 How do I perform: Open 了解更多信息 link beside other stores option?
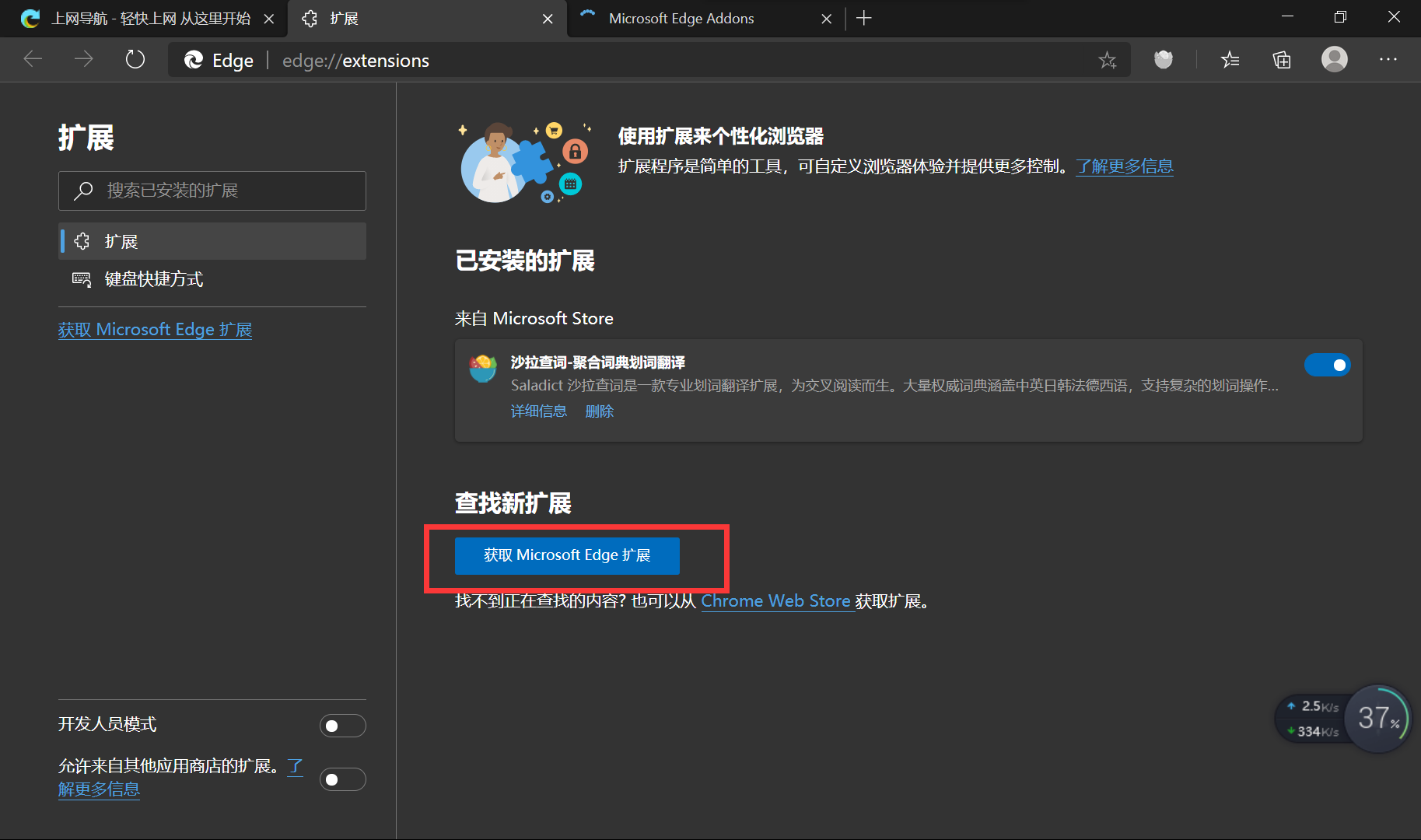[x=99, y=789]
